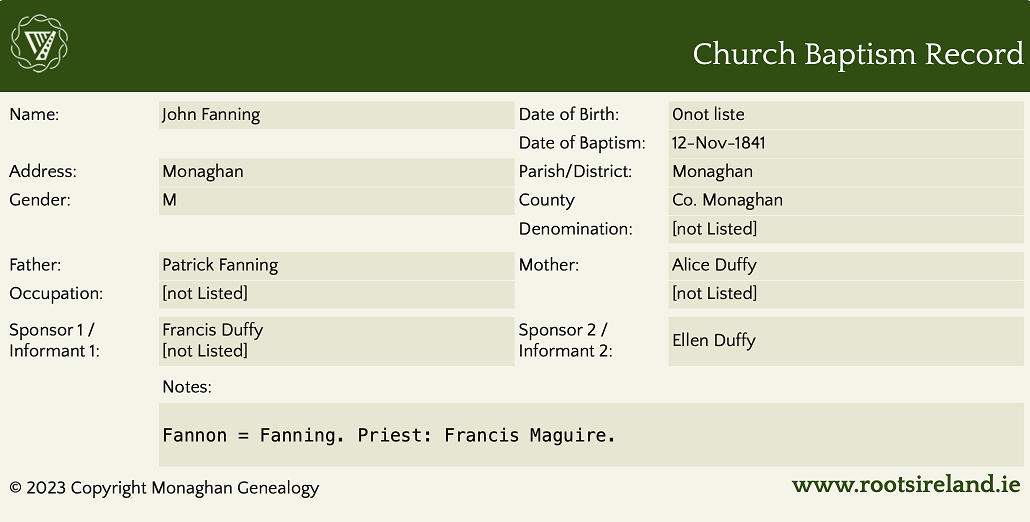
Task: Open the www.rootsireland.ie link
Action: (x=906, y=485)
